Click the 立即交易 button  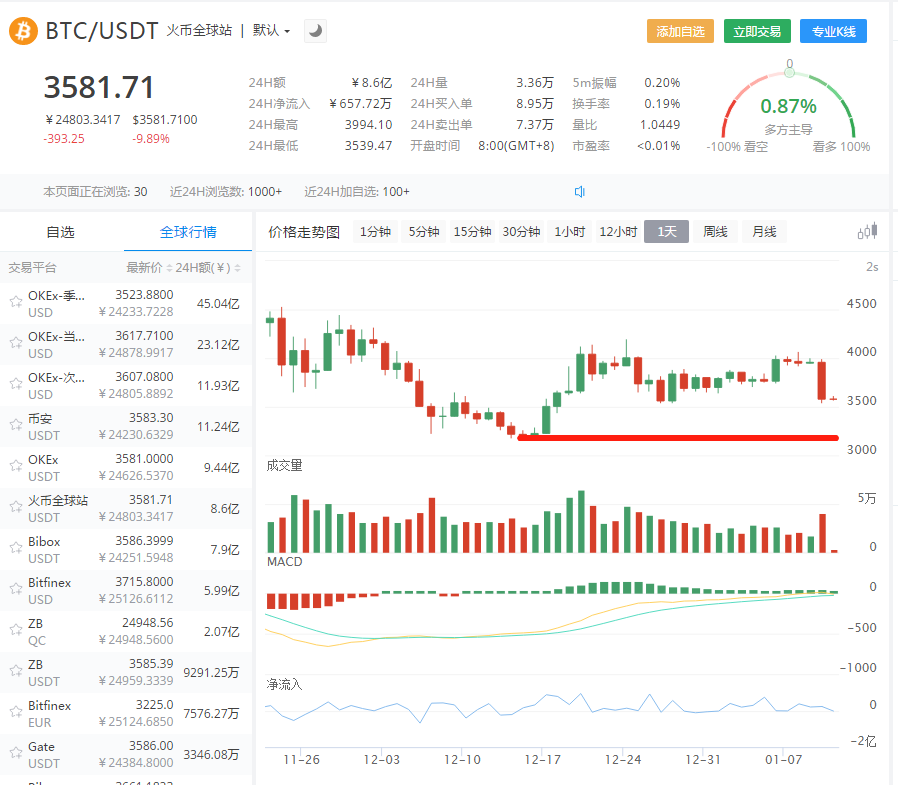[757, 31]
